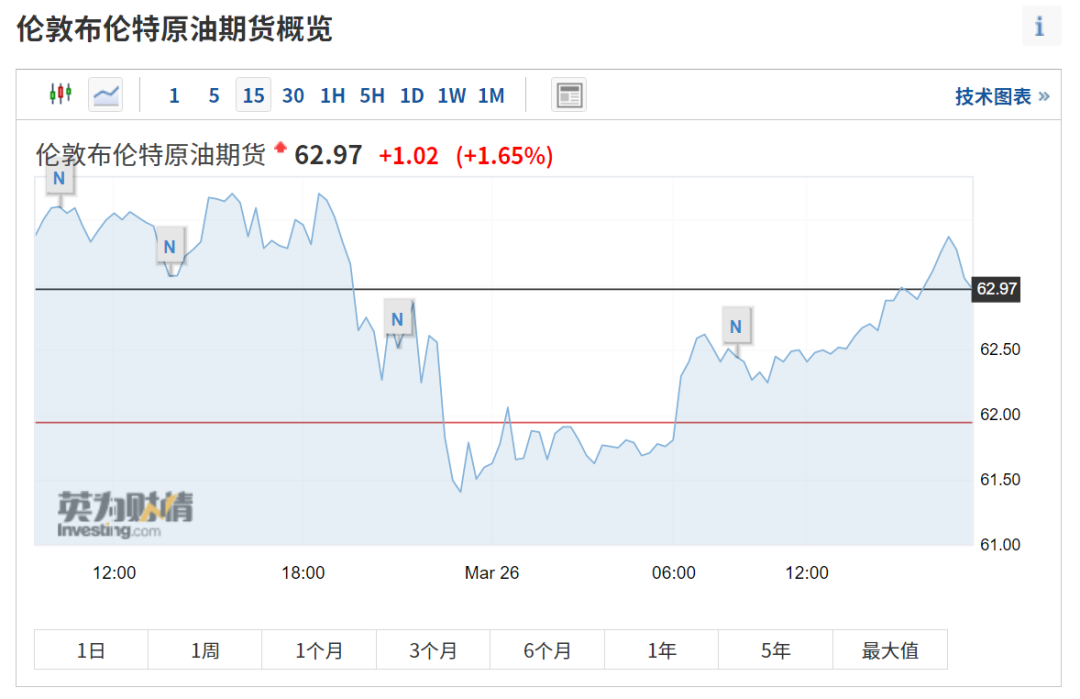Screen dimensions: 1080x699
Task: Open the info icon at top right
Action: 1040,26
